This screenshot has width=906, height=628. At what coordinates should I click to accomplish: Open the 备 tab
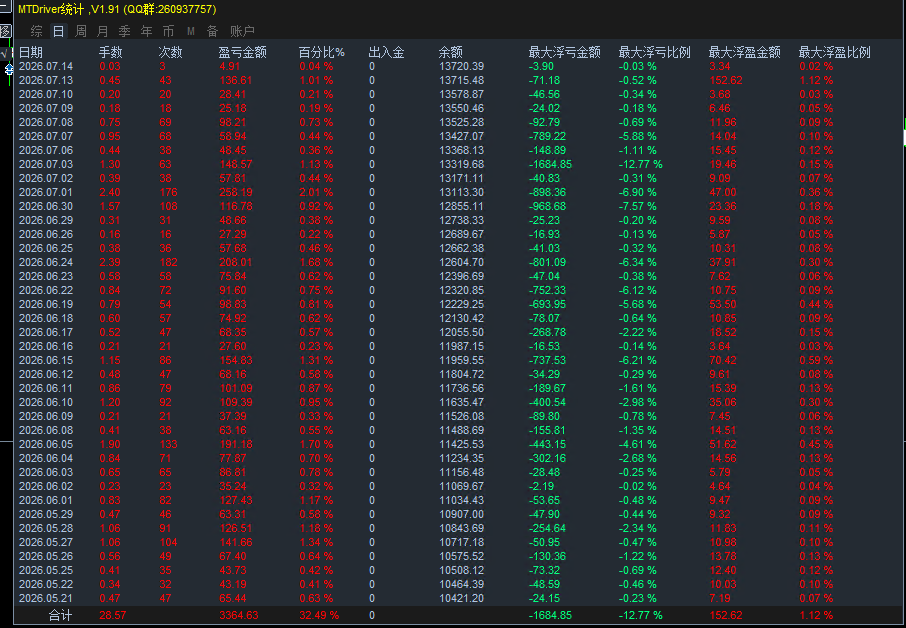tap(212, 31)
